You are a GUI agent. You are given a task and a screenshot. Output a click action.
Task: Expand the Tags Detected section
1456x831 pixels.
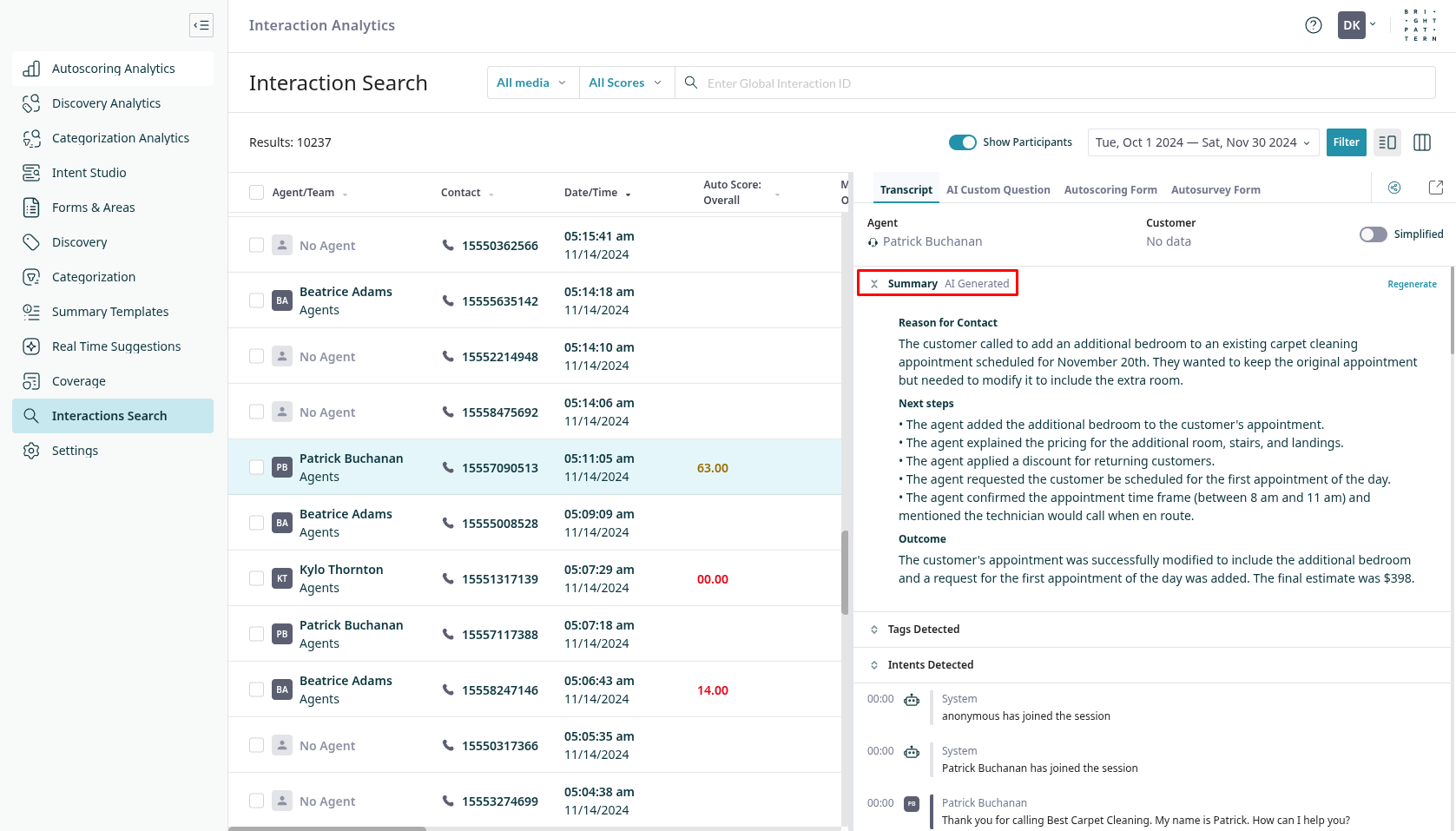(923, 630)
